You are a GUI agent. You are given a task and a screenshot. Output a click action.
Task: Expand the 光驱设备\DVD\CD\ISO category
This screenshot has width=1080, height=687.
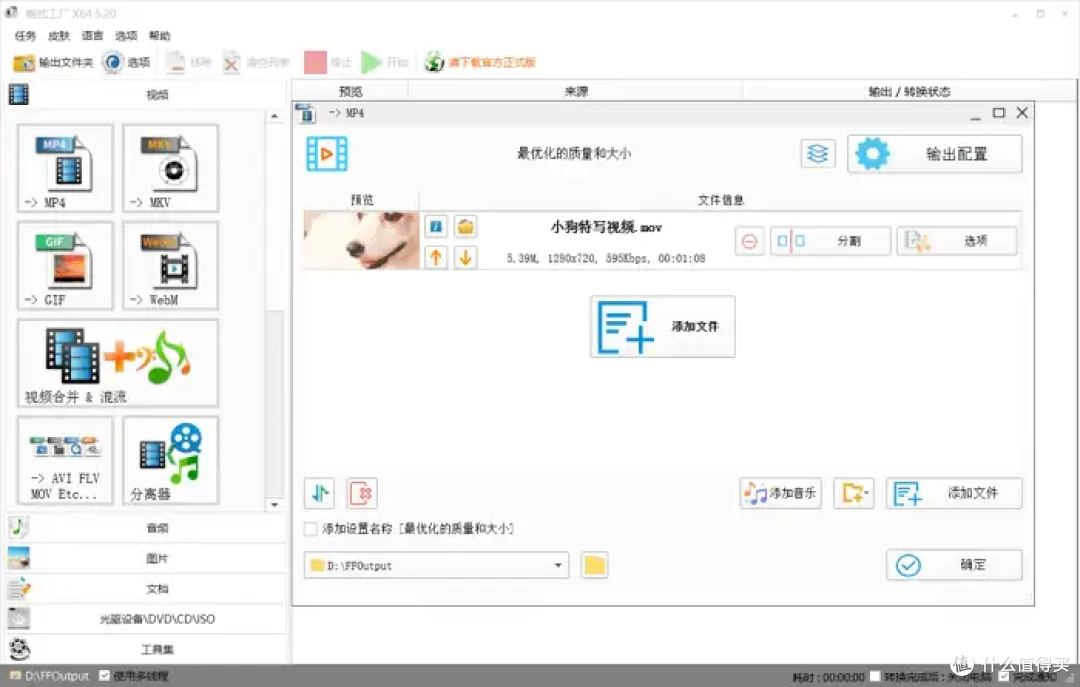[146, 619]
